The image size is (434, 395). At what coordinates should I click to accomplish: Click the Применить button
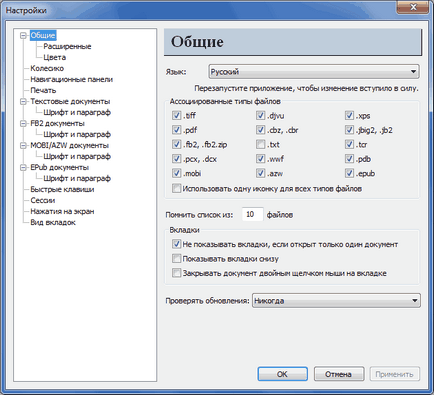click(394, 374)
